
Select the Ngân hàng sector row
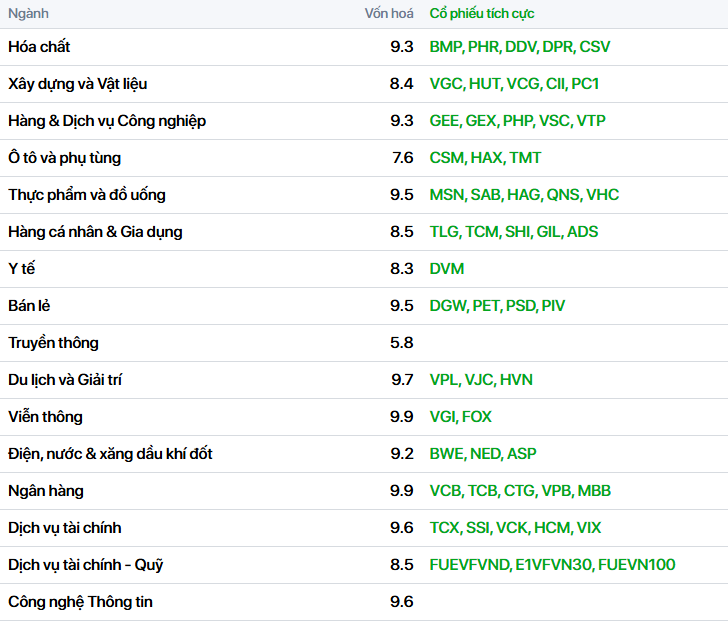46,491
